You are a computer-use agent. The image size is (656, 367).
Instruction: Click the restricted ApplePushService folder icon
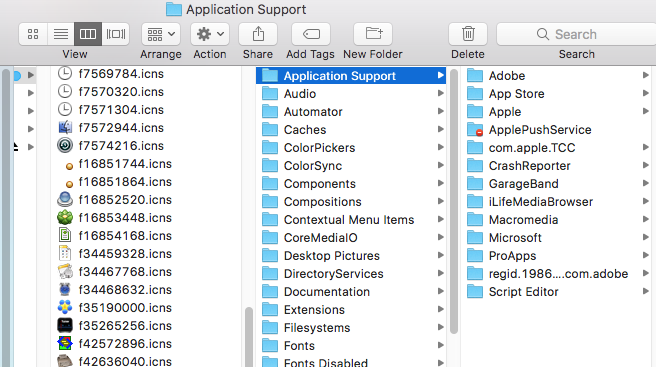coord(475,130)
